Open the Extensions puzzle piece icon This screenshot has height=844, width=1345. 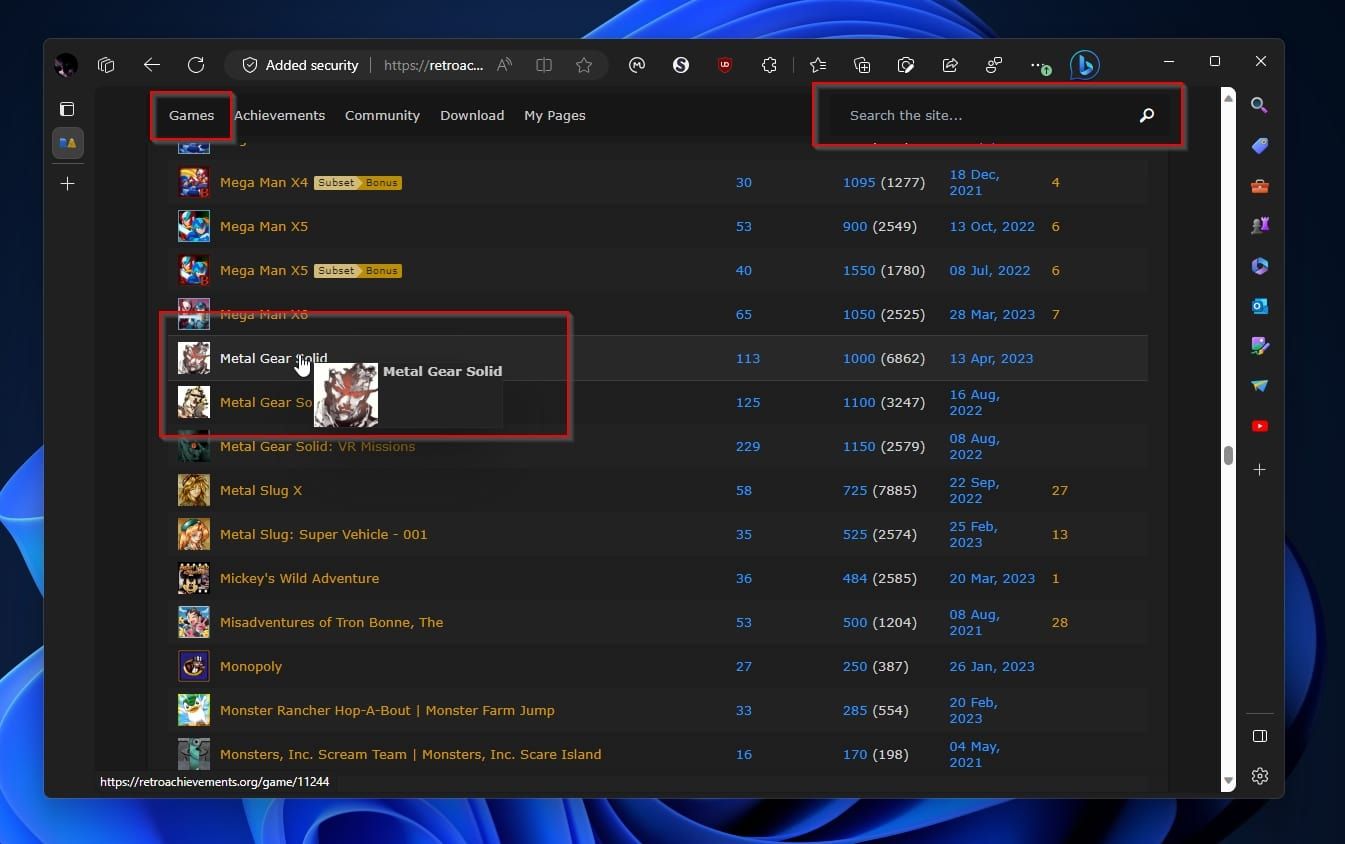pos(769,65)
